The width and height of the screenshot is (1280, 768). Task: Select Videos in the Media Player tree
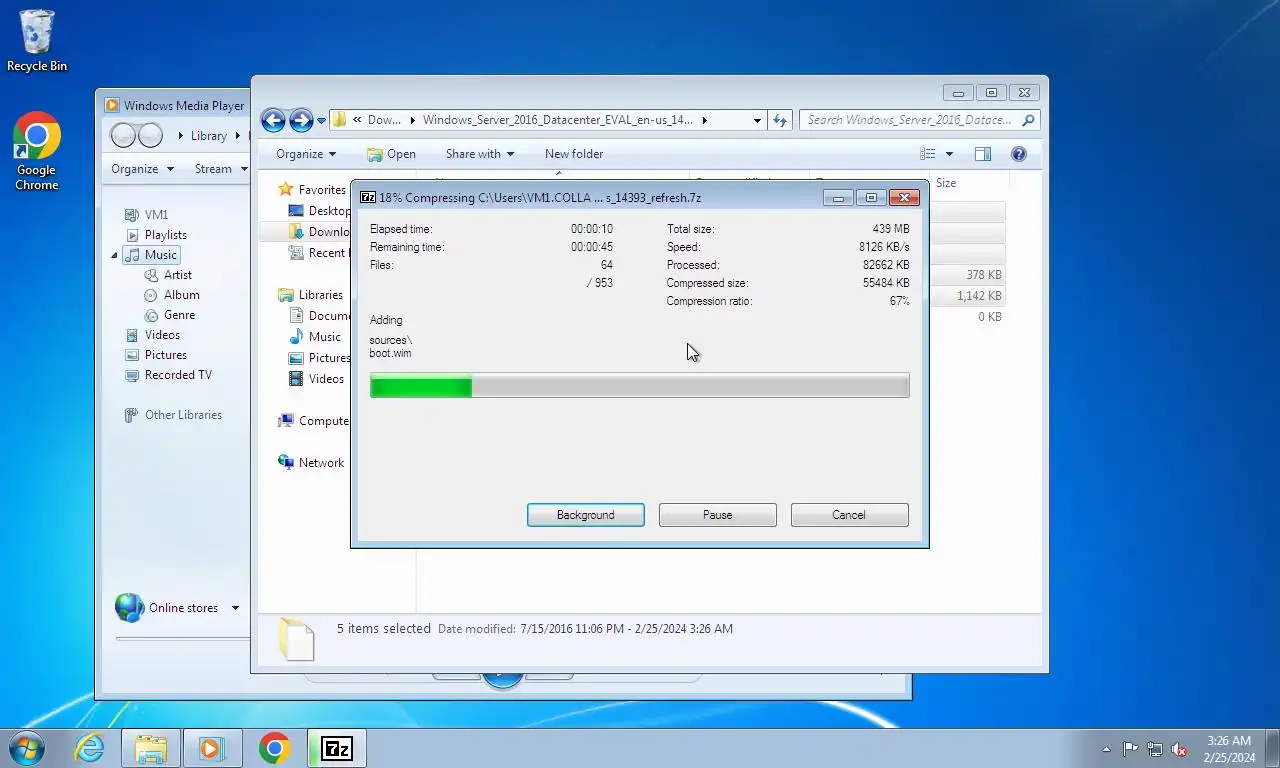[152, 335]
